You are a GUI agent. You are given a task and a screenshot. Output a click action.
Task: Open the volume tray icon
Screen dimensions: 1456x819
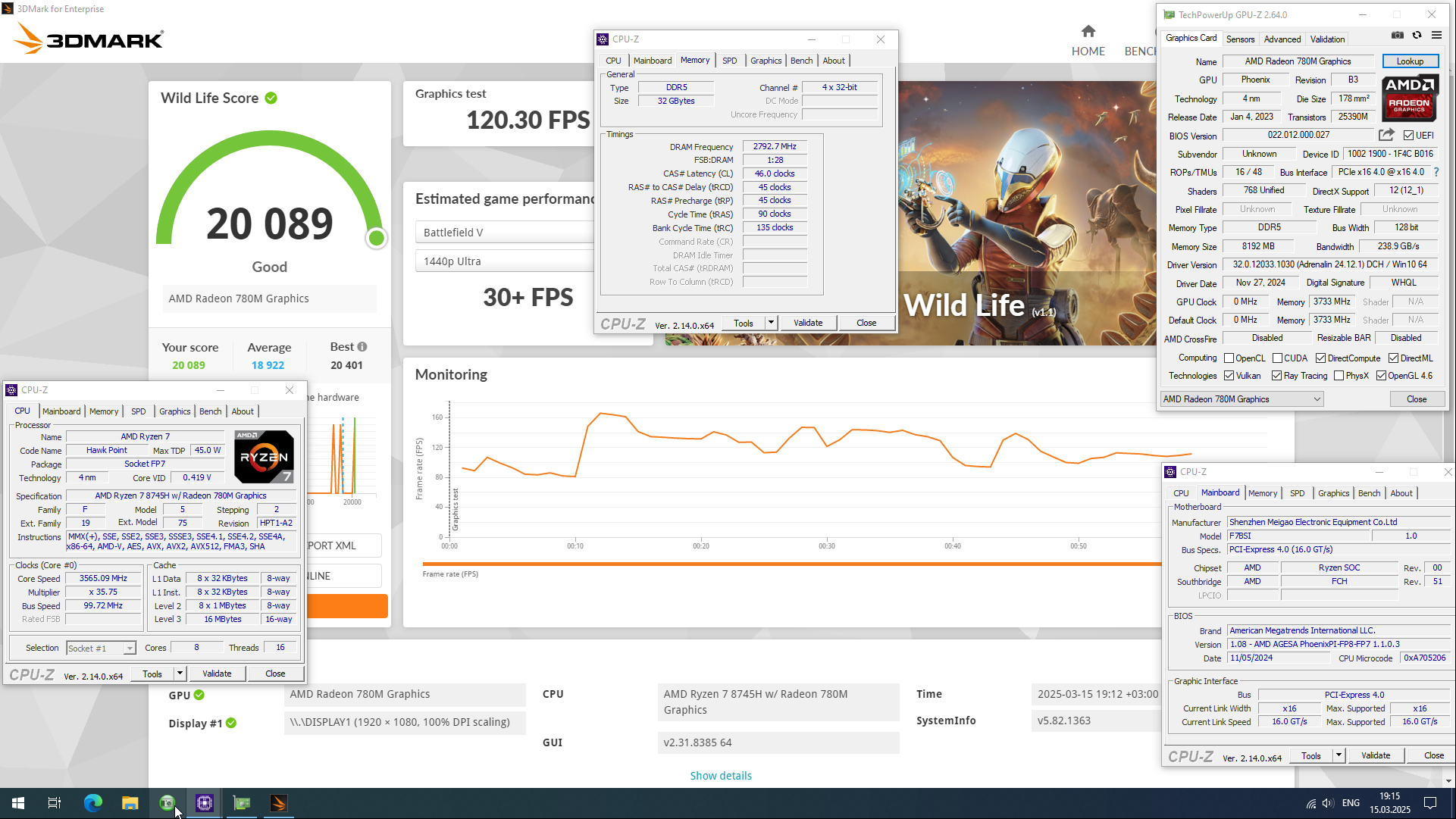(x=1328, y=803)
